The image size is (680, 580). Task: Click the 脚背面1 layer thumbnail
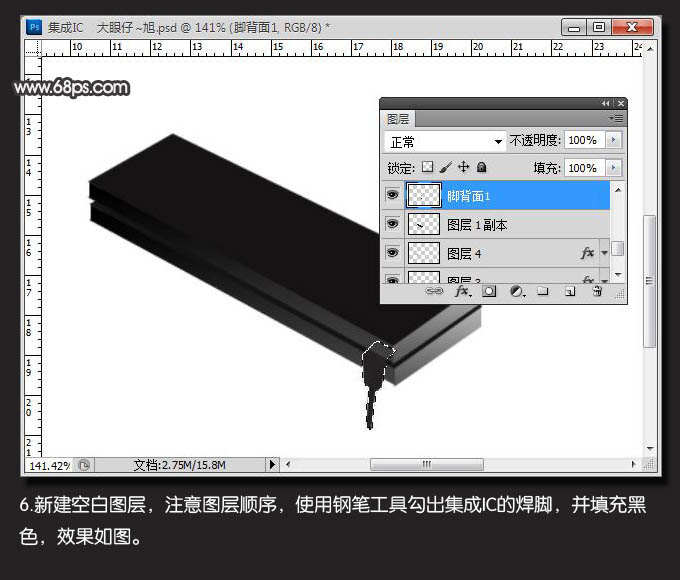(x=424, y=195)
